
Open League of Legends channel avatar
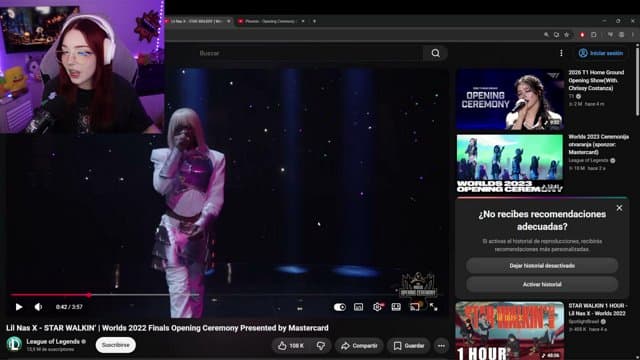pyautogui.click(x=14, y=344)
